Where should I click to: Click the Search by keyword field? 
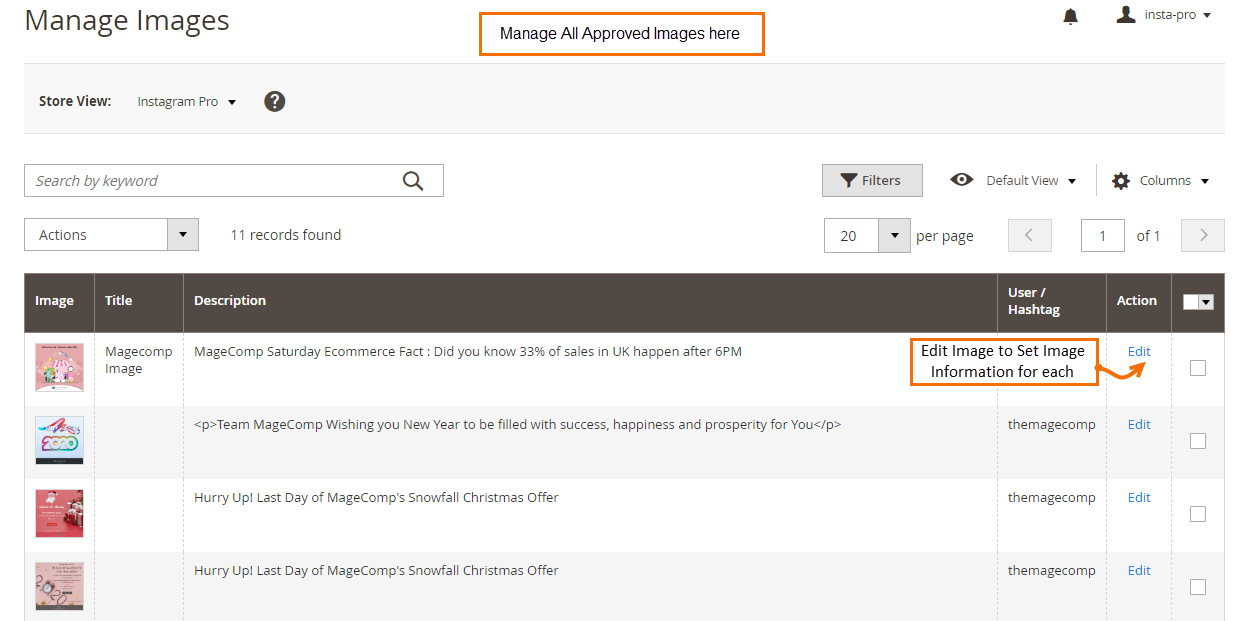tap(215, 181)
